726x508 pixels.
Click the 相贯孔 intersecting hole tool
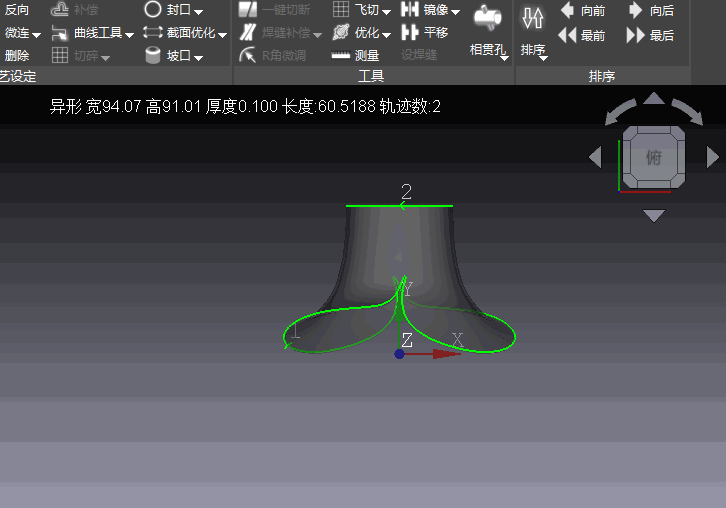[488, 30]
